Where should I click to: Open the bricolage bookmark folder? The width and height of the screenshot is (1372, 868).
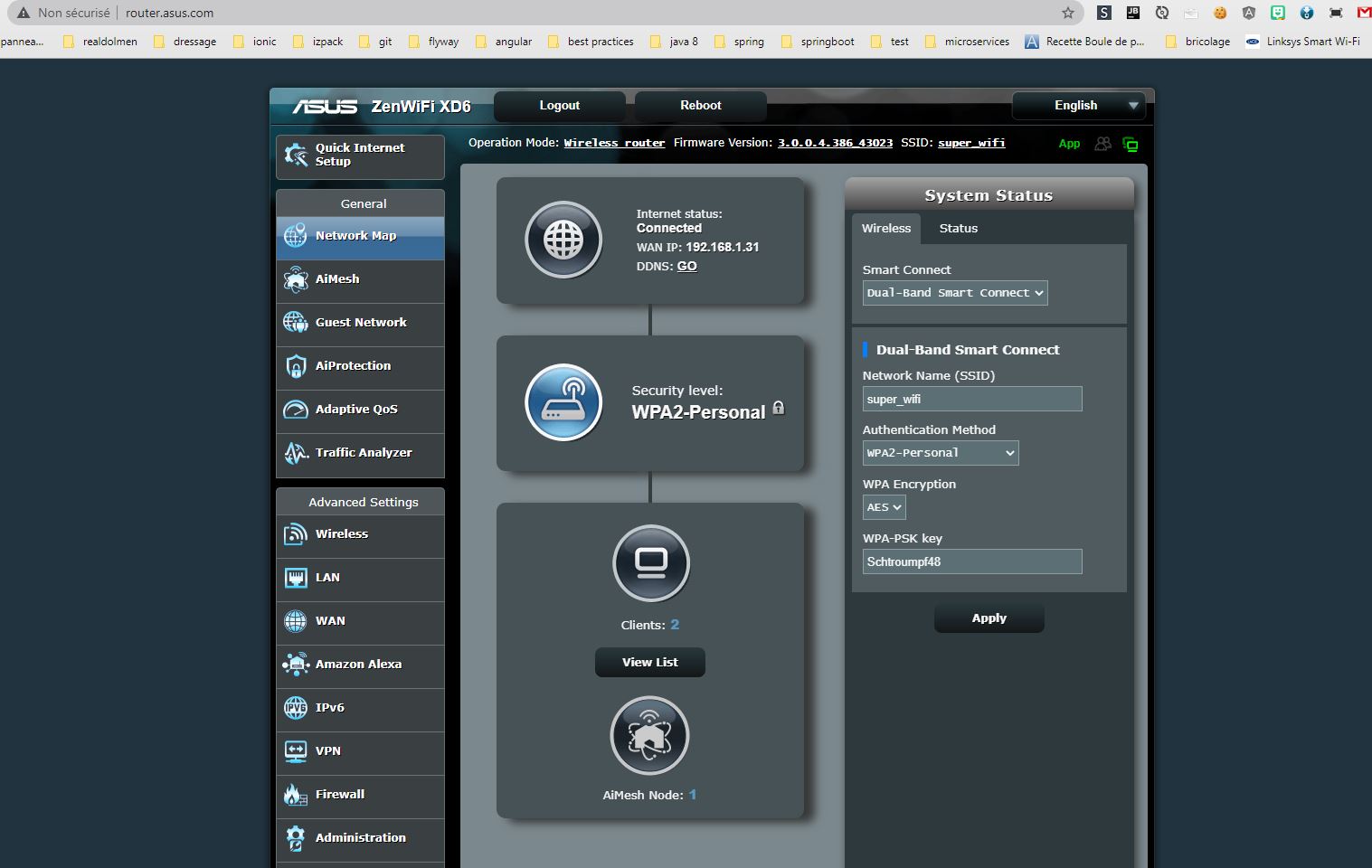coord(1198,42)
